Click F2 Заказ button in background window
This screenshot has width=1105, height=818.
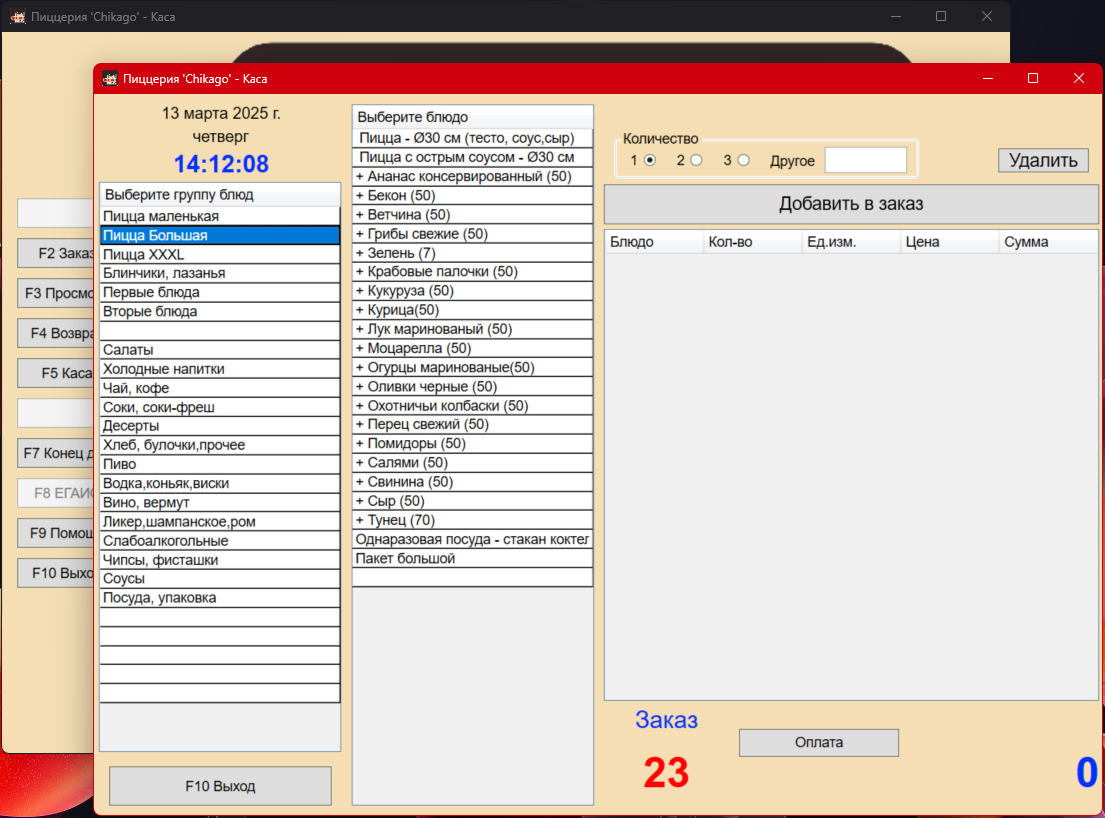(x=56, y=253)
